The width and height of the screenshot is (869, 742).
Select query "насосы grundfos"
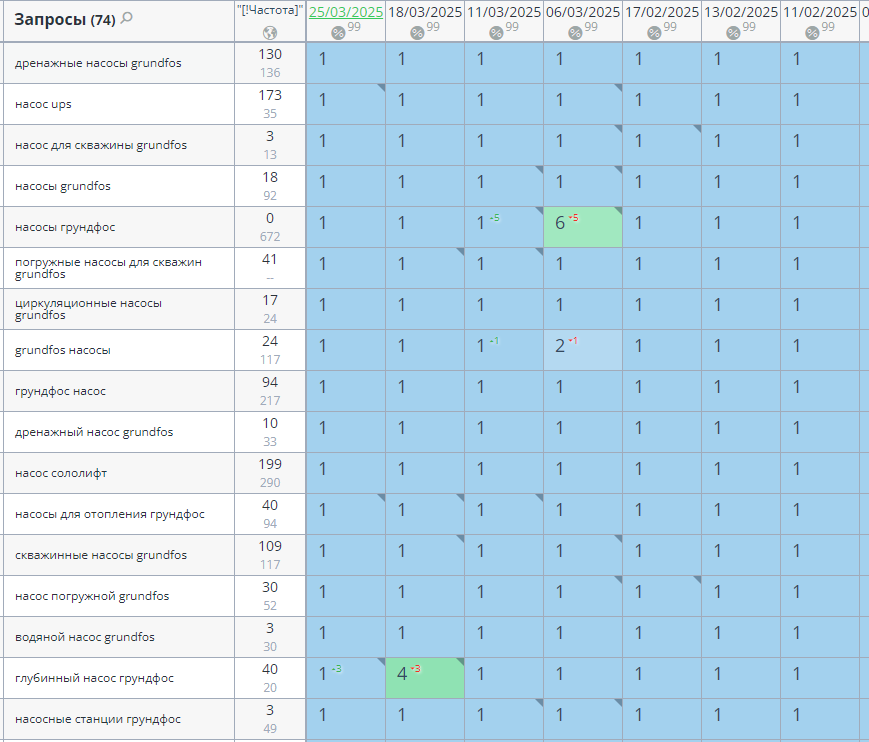tap(63, 186)
